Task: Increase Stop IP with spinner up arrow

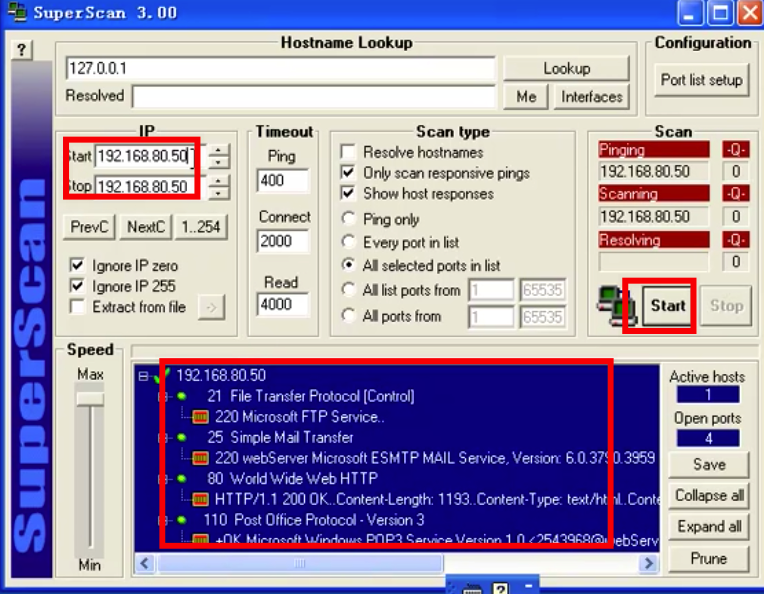Action: click(218, 181)
